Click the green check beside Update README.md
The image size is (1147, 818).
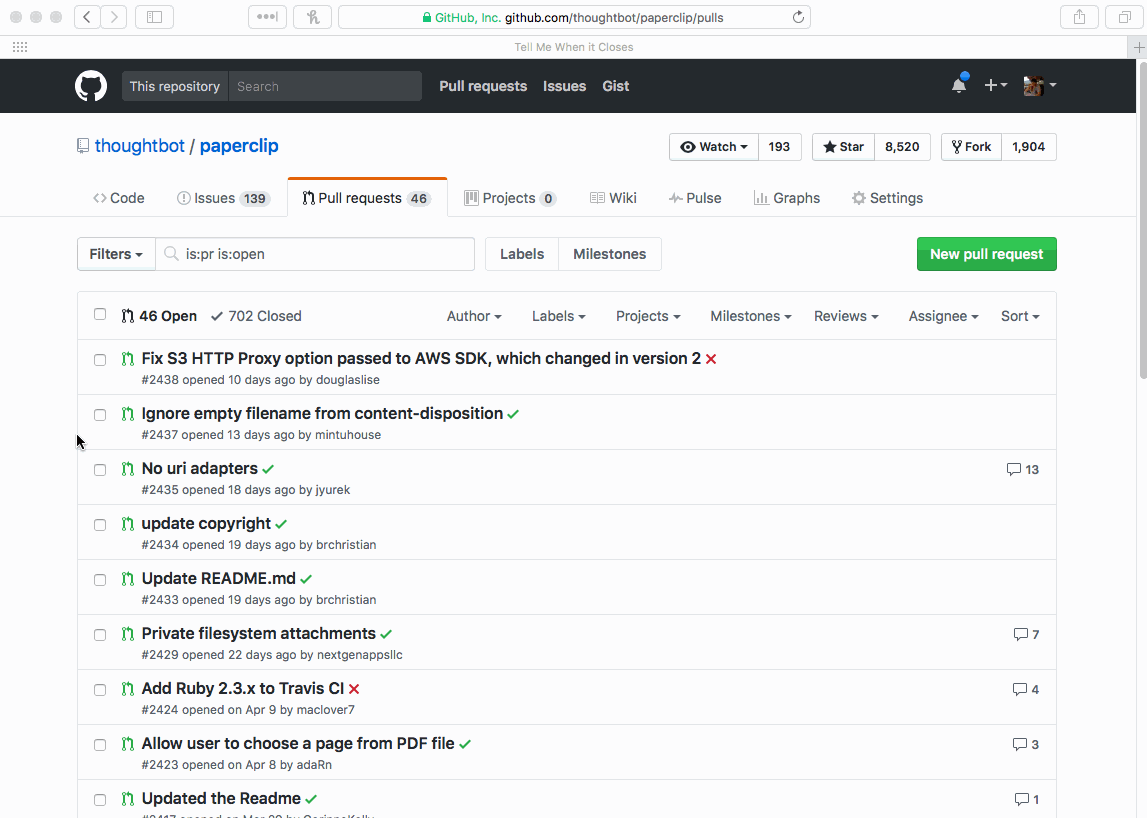click(307, 579)
